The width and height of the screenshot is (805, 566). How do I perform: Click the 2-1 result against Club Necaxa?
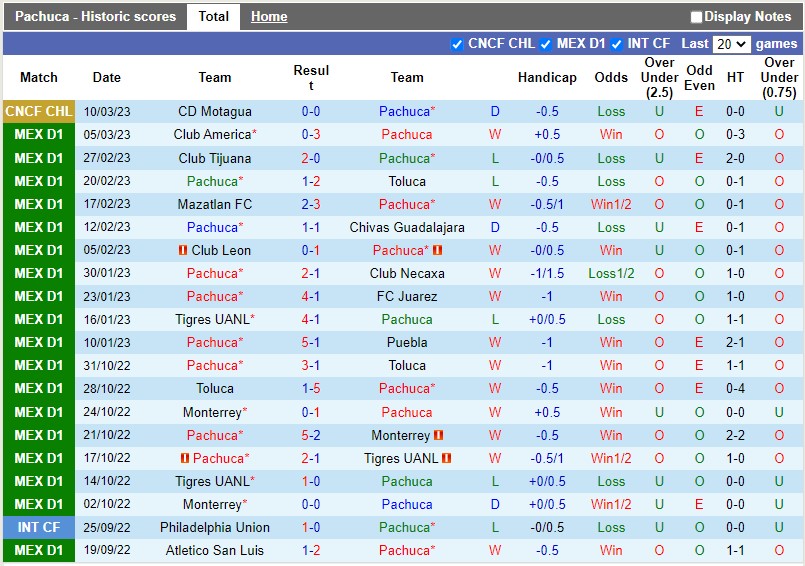[311, 273]
